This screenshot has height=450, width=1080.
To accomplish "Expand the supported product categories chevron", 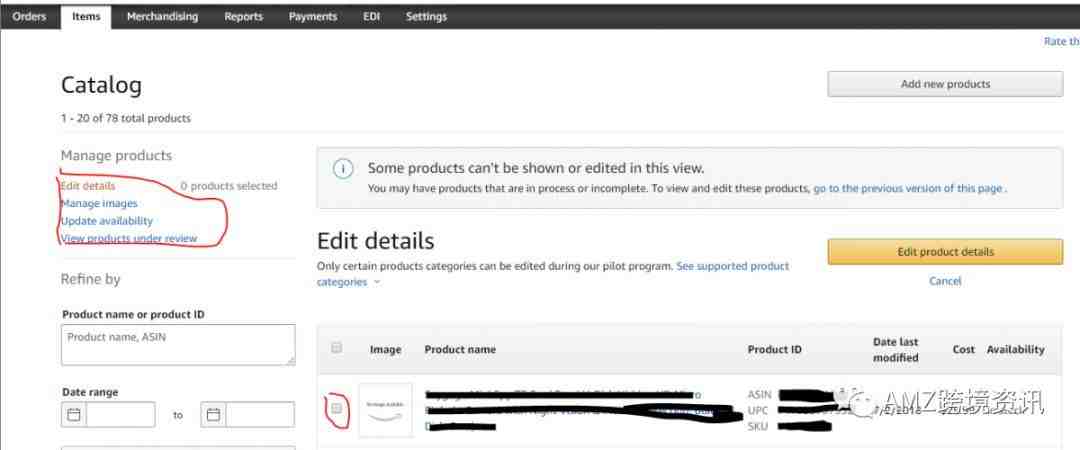I will click(x=377, y=283).
